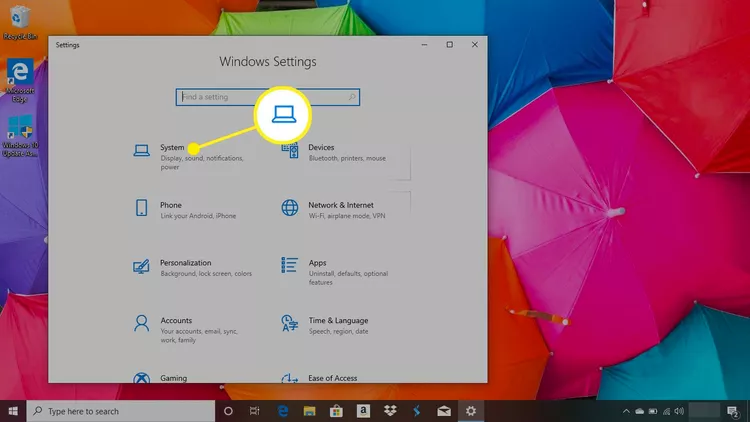Click the Wi-Fi network tray icon
This screenshot has height=422, width=750.
point(666,411)
